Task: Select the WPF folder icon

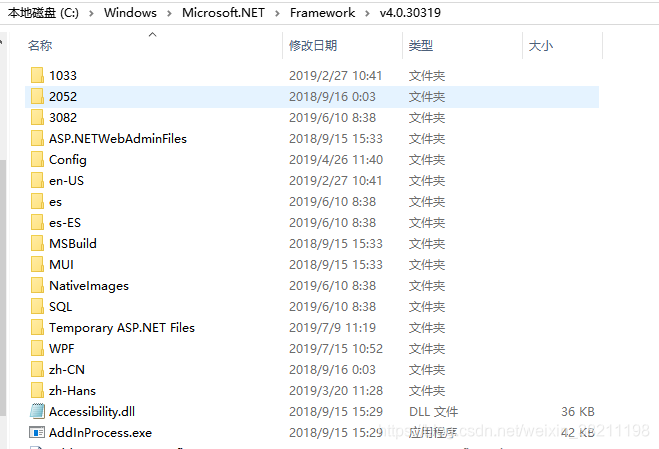Action: pos(37,349)
